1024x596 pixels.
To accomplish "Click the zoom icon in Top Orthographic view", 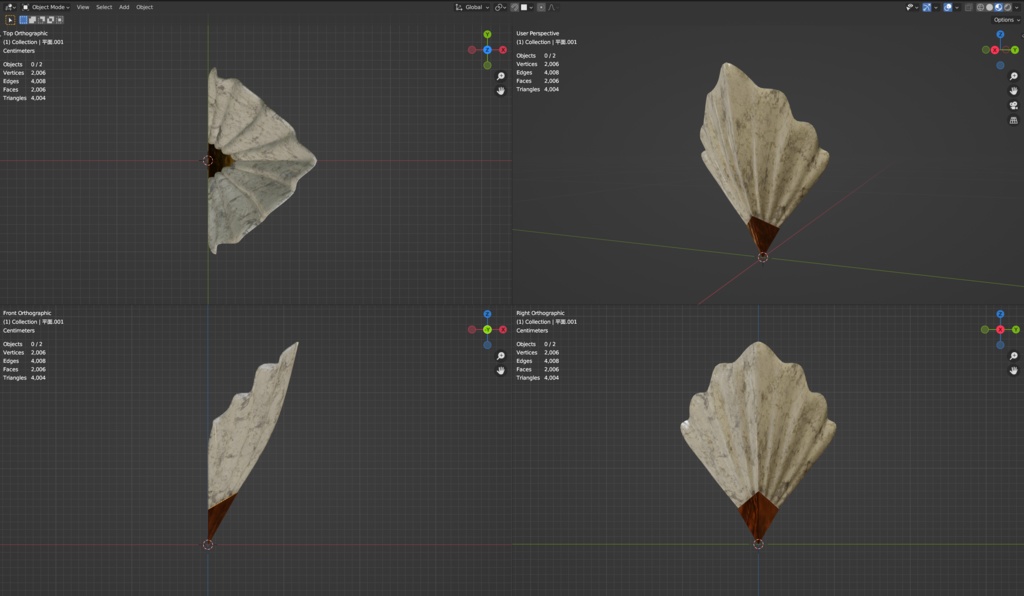I will click(500, 76).
